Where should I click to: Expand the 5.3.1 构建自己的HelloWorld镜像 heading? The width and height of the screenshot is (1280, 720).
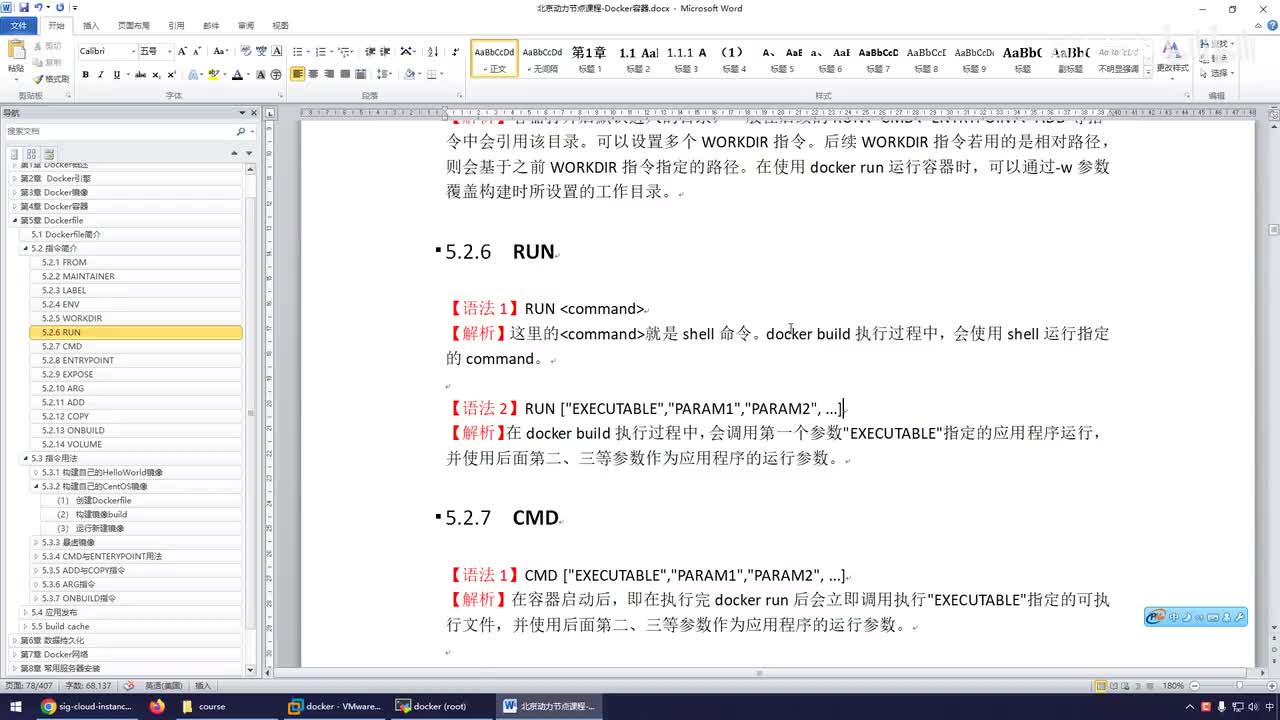pos(37,472)
